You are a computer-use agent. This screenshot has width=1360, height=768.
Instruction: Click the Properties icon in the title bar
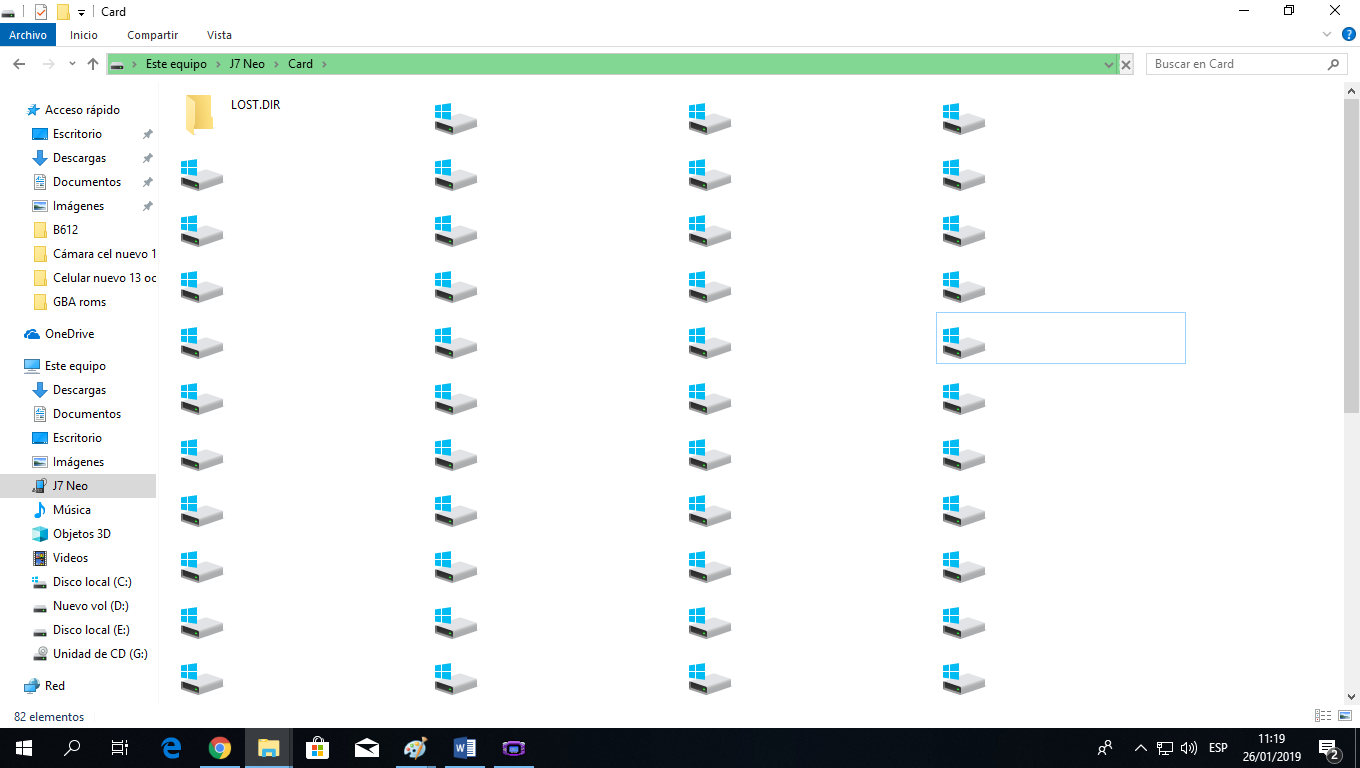[x=41, y=12]
